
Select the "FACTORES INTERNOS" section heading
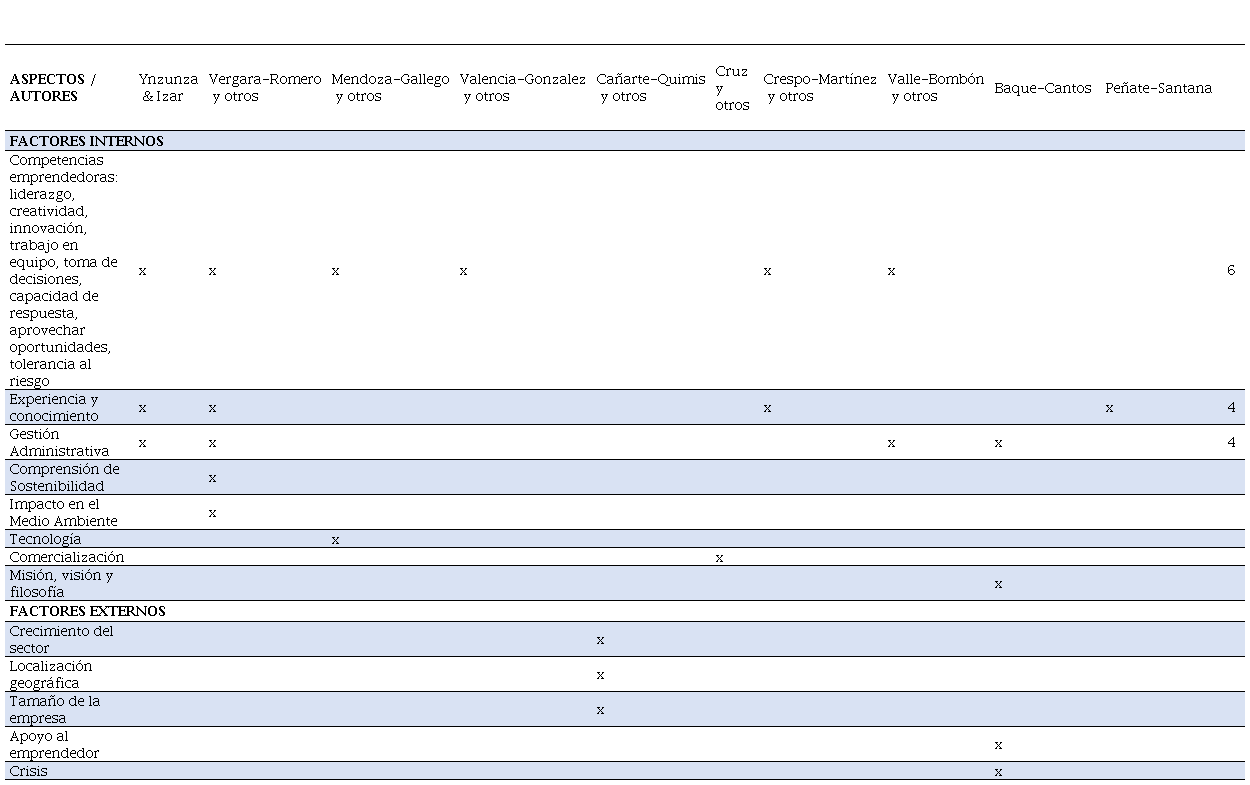click(86, 141)
